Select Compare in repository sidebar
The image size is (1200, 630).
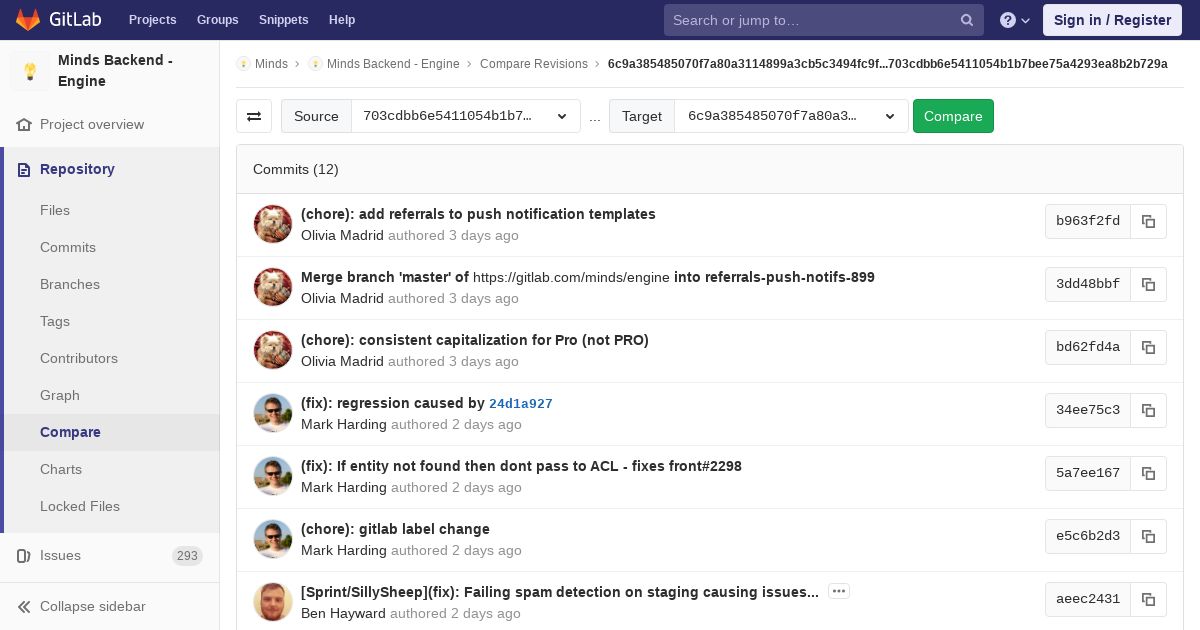[x=70, y=432]
